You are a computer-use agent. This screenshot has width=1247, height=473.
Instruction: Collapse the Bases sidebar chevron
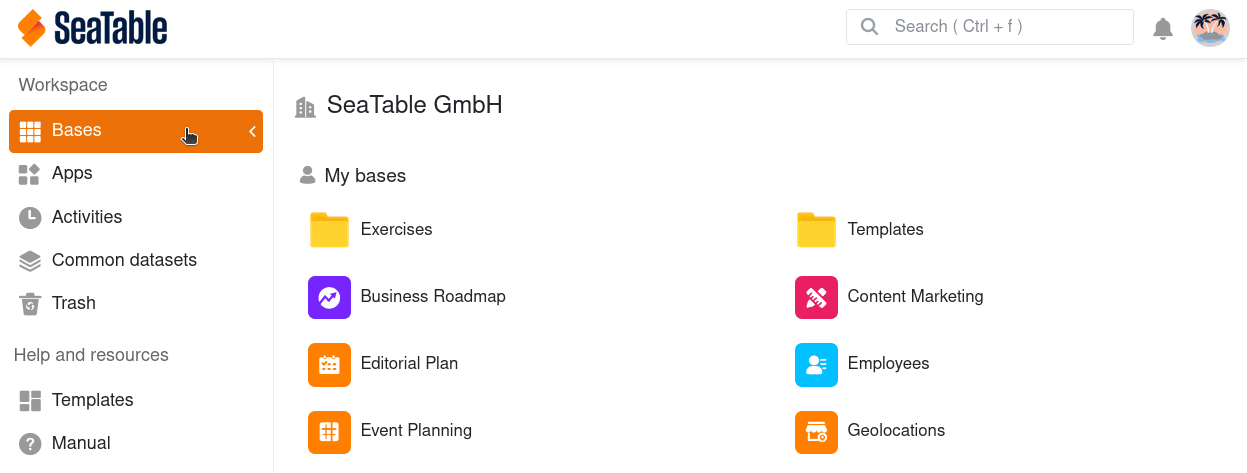[x=252, y=131]
